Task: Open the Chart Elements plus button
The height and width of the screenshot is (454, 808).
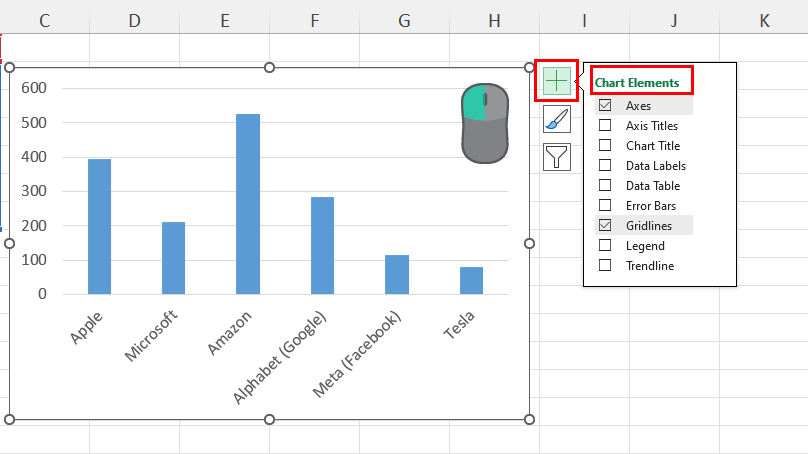Action: 557,81
